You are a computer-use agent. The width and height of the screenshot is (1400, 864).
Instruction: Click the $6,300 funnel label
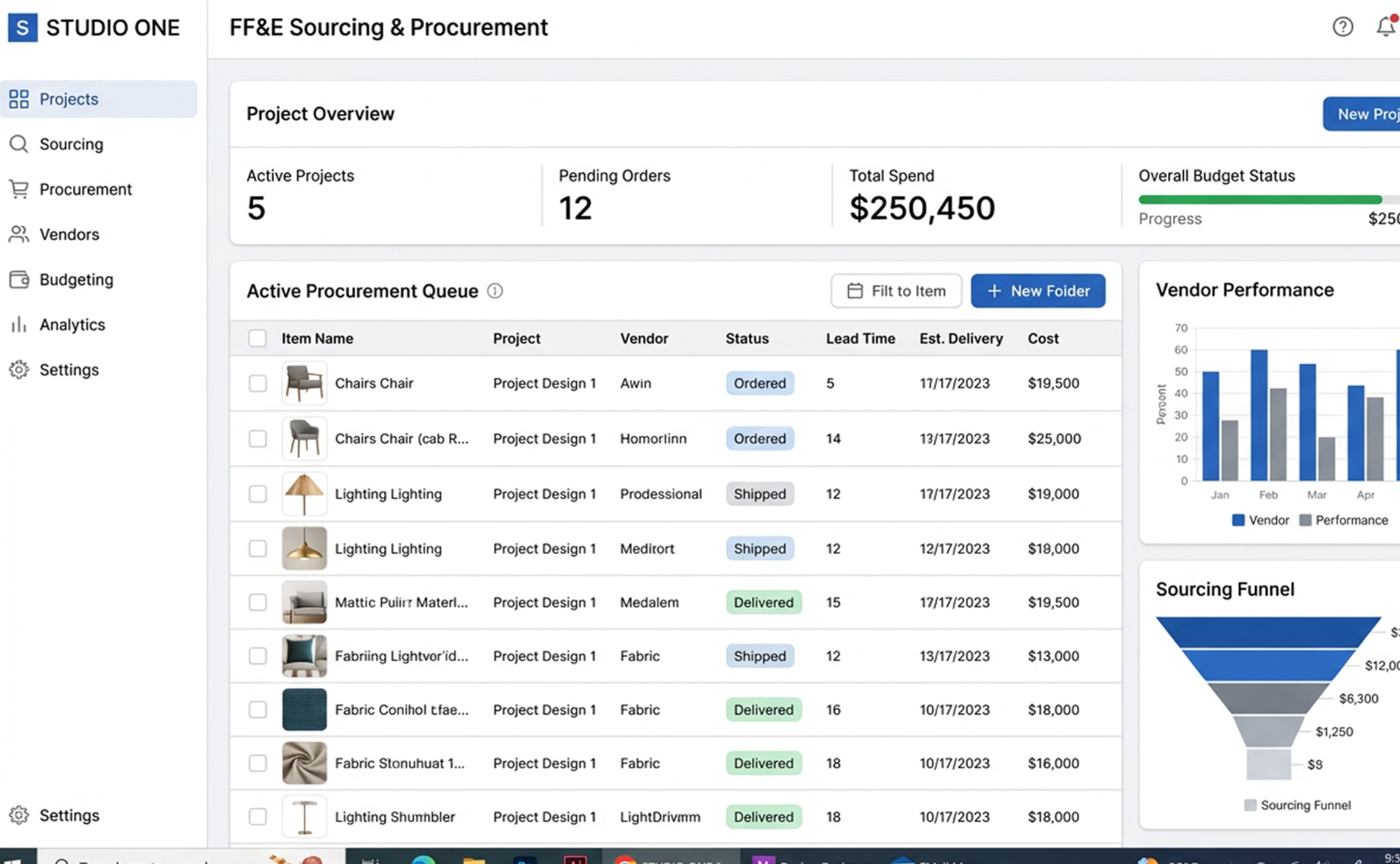1359,699
